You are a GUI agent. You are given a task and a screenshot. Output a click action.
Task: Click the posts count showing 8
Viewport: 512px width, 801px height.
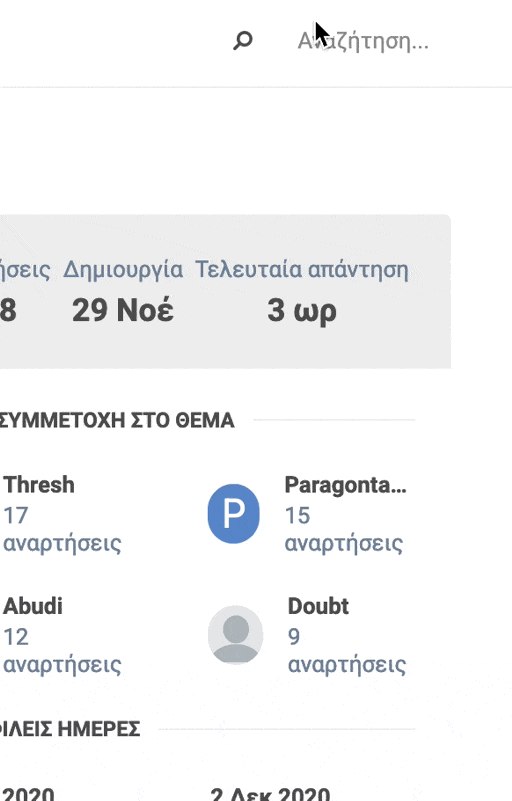(8, 310)
